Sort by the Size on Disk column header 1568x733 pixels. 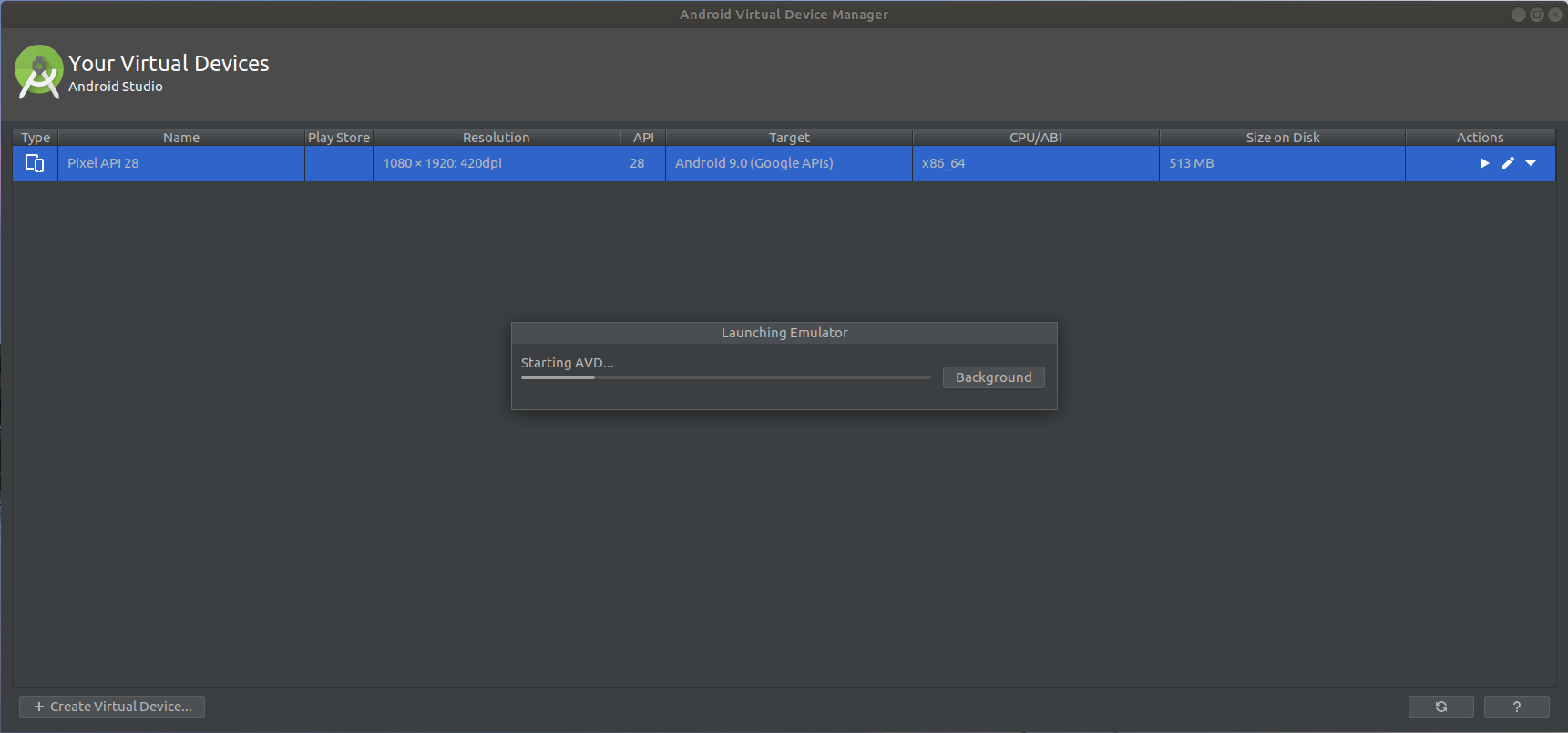click(x=1283, y=138)
